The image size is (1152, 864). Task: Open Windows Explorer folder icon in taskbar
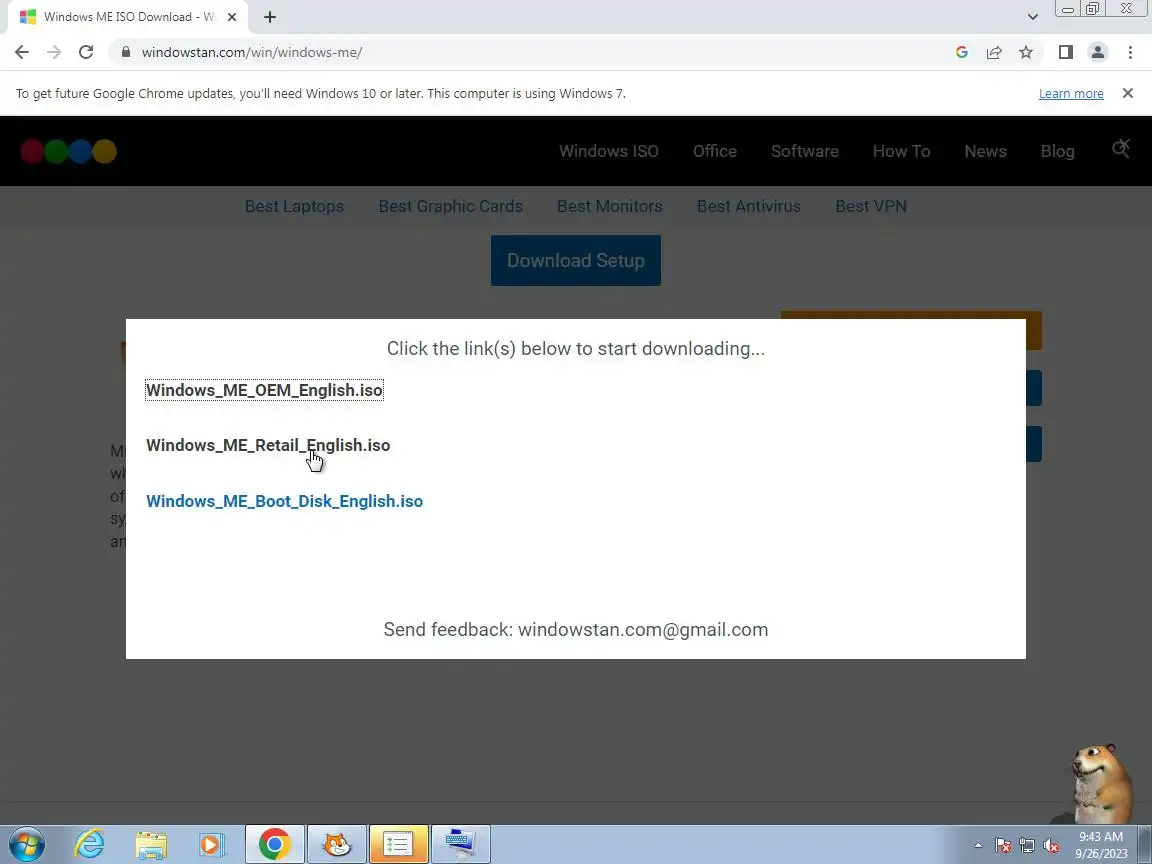coord(151,844)
